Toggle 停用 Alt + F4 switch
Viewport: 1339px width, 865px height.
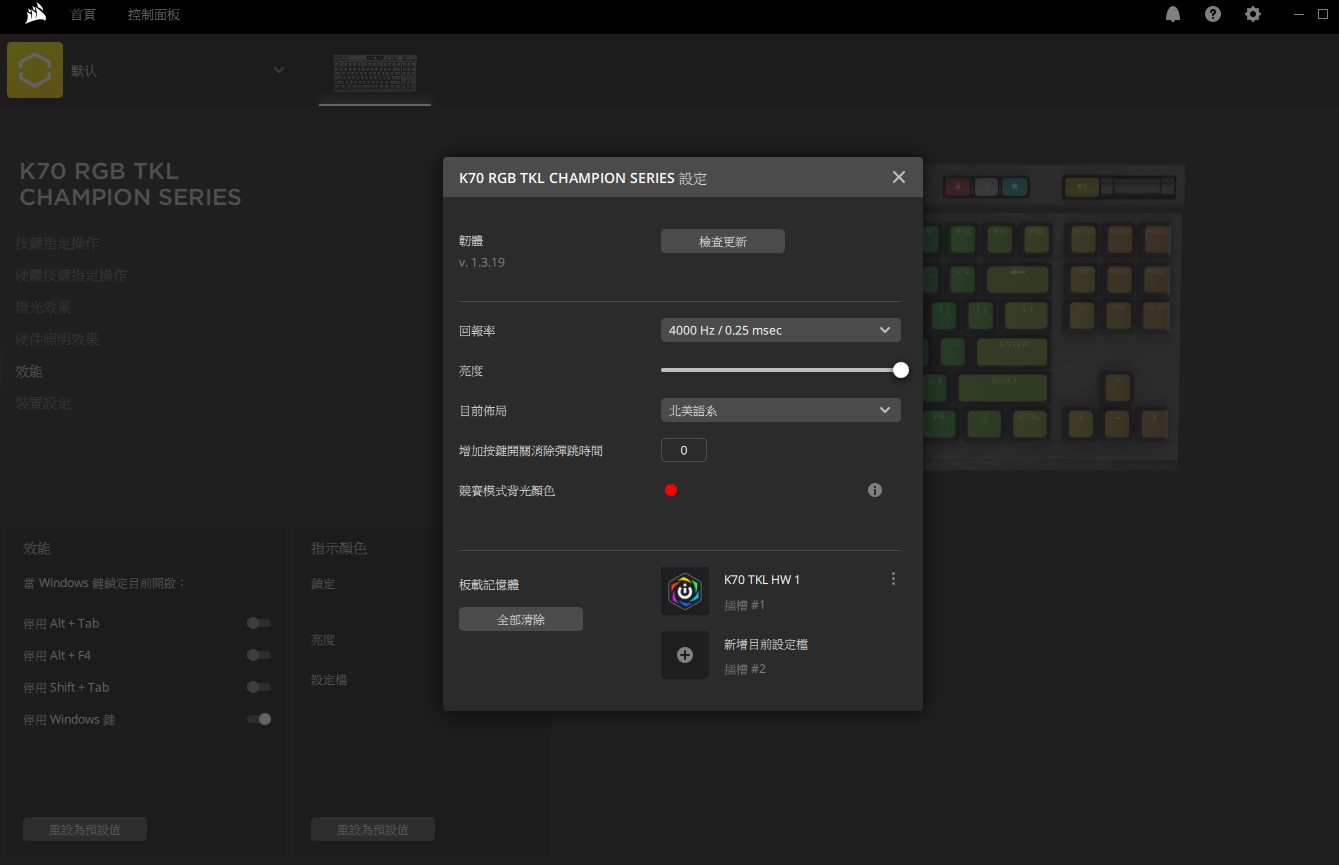click(x=259, y=655)
